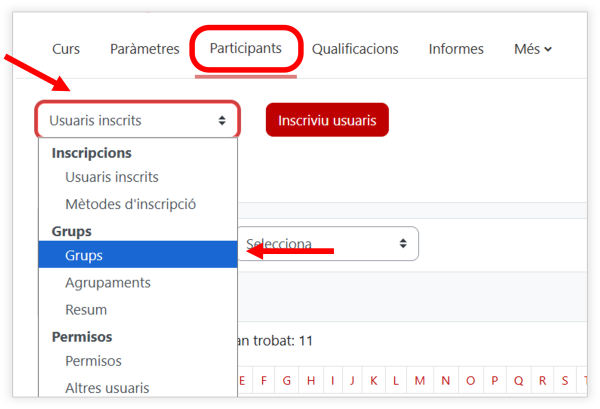Filter names by letter R
Viewport: 600px width, 409px height.
click(542, 381)
